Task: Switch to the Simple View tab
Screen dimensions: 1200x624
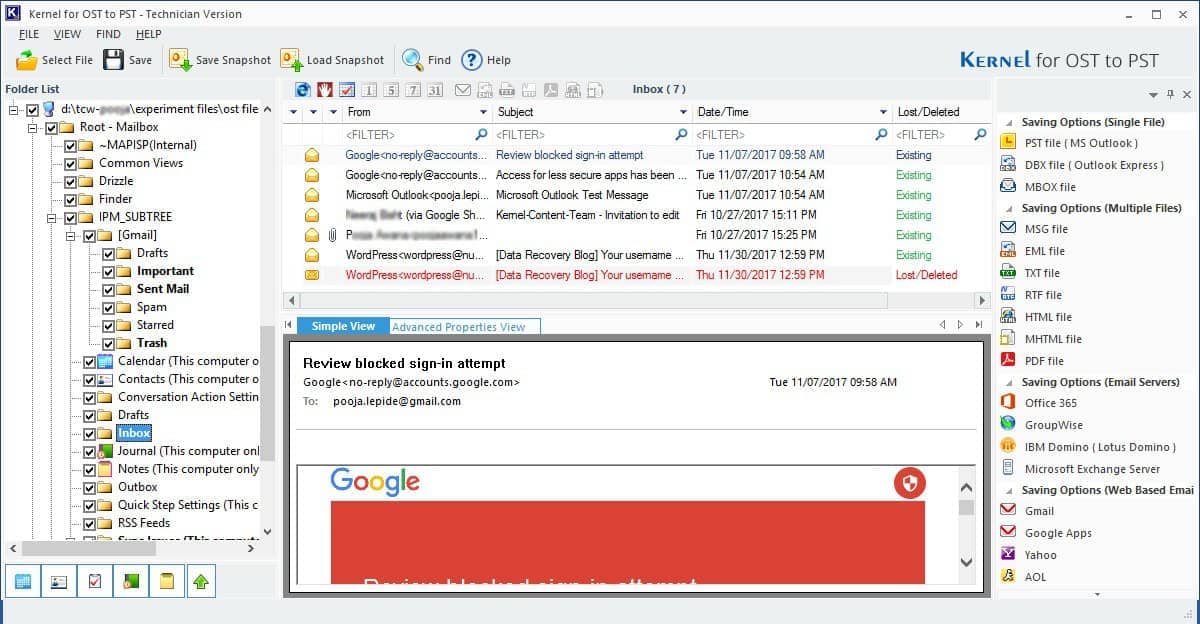Action: [343, 326]
